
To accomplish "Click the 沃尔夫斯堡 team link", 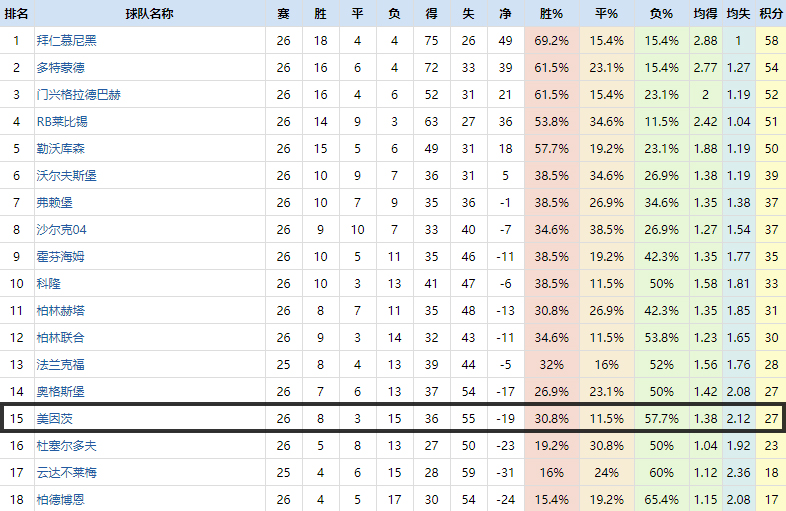I will pos(66,176).
